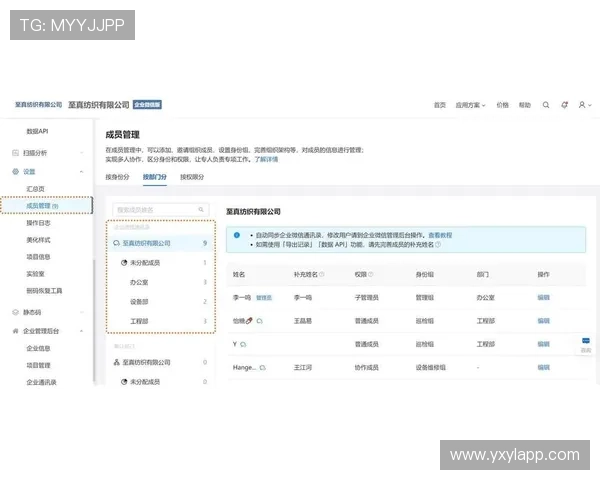Click the 王江河 supplementary name cell
The height and width of the screenshot is (480, 600).
click(x=303, y=367)
